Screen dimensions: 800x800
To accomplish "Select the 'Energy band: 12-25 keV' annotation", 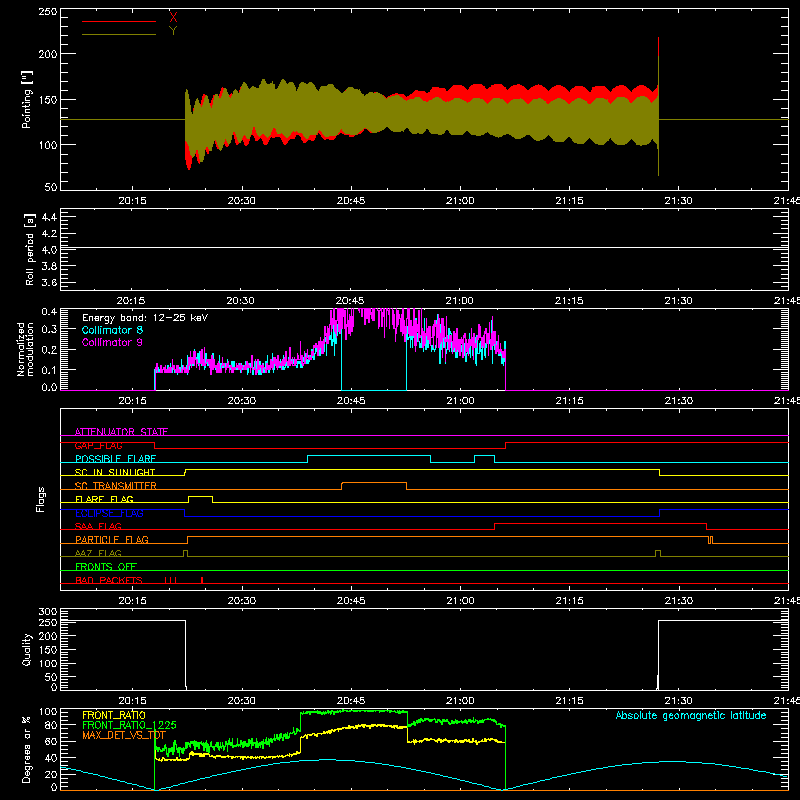I will tap(145, 318).
